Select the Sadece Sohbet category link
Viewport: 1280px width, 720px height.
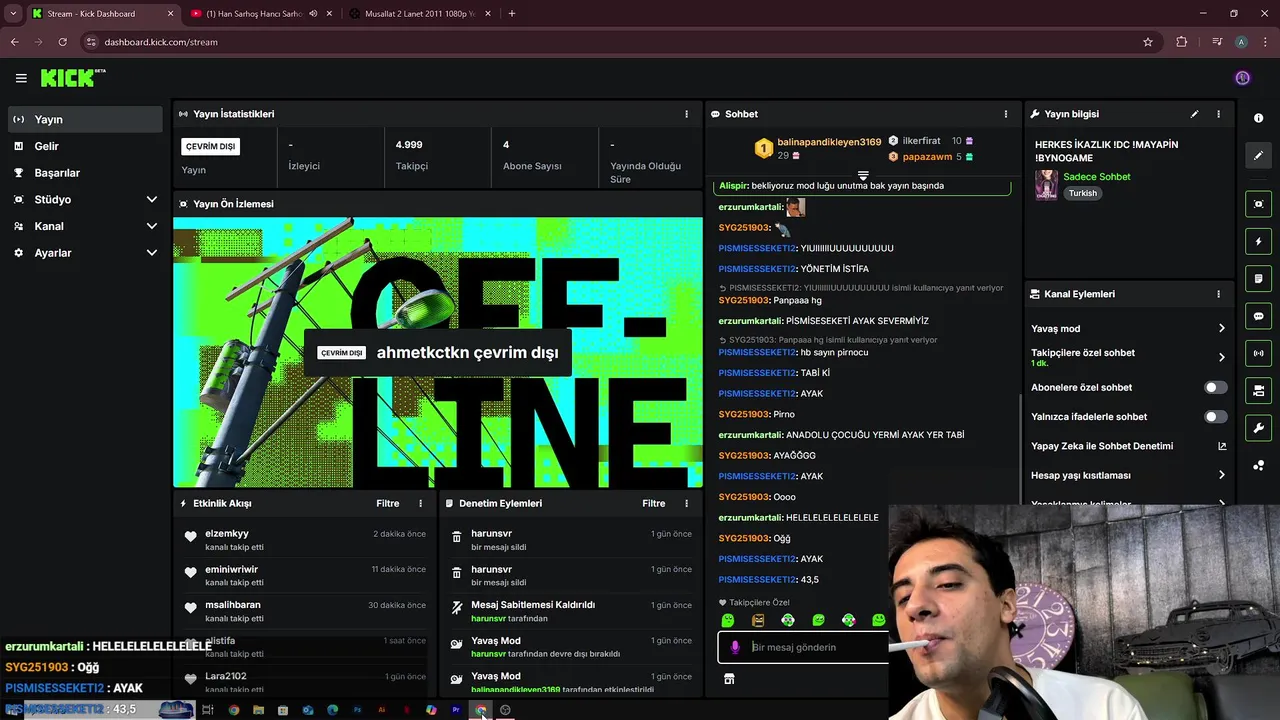(x=1097, y=177)
